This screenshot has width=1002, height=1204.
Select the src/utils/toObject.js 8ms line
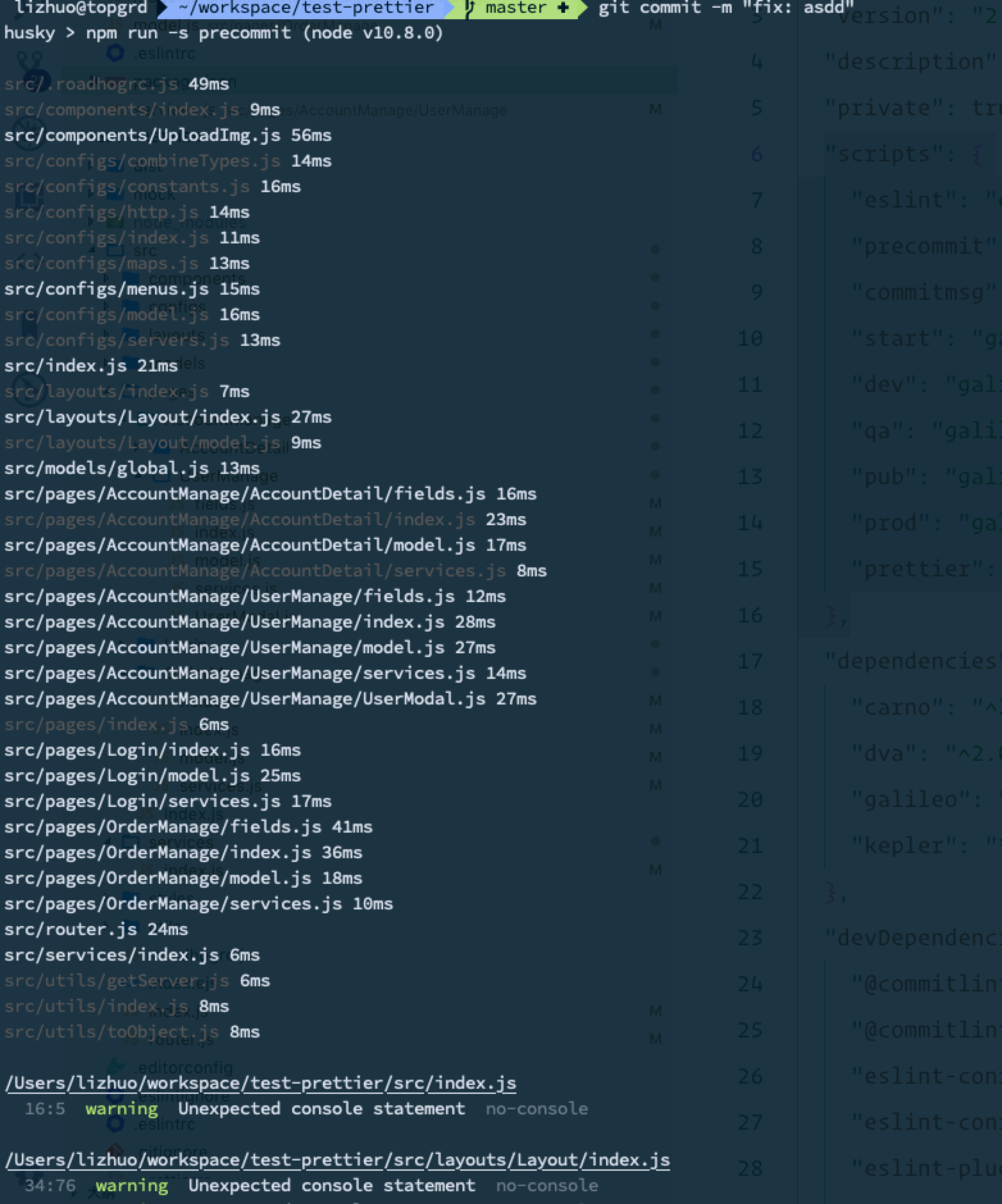pos(132,1032)
